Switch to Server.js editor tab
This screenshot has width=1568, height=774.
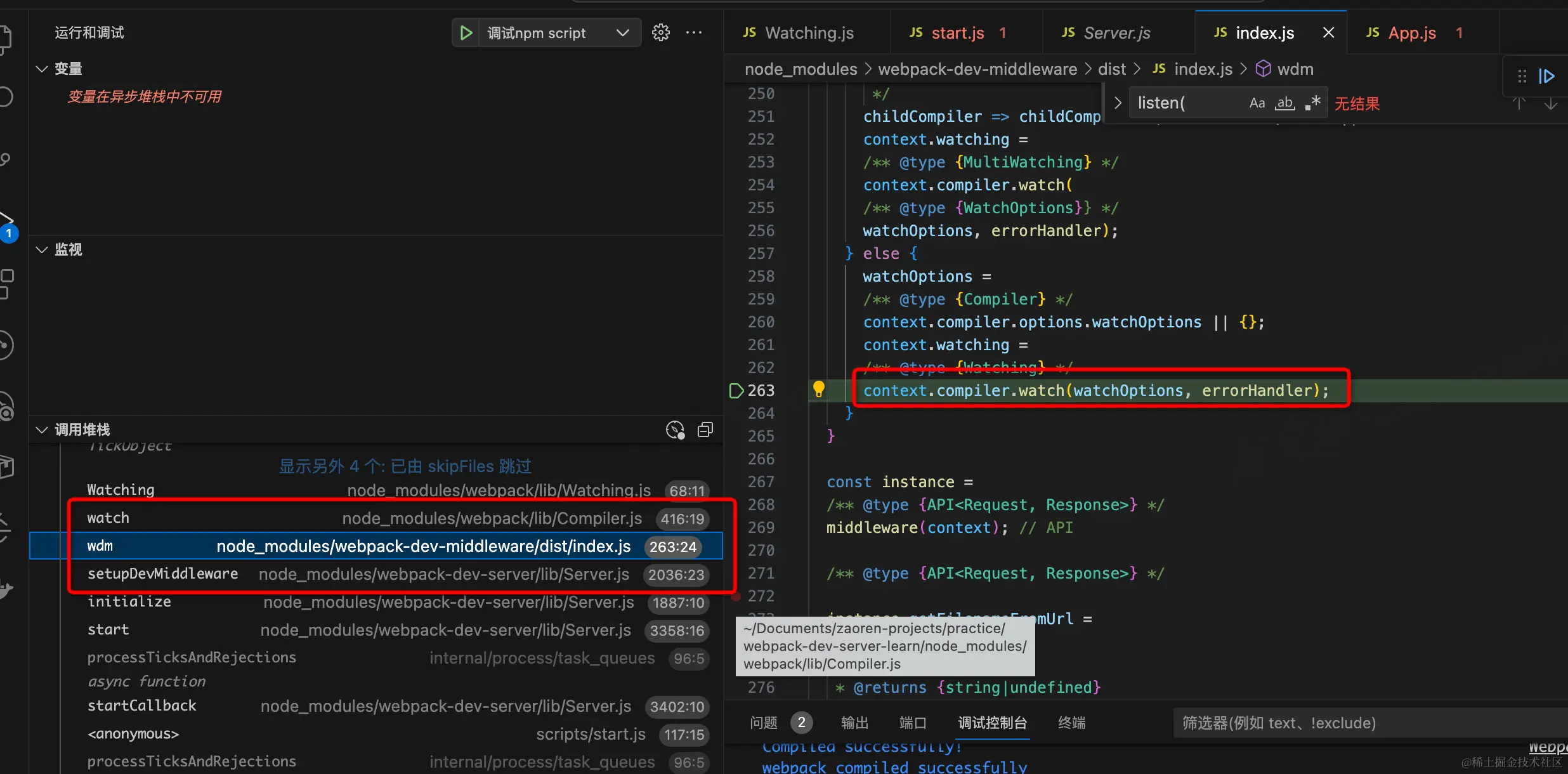point(1116,33)
